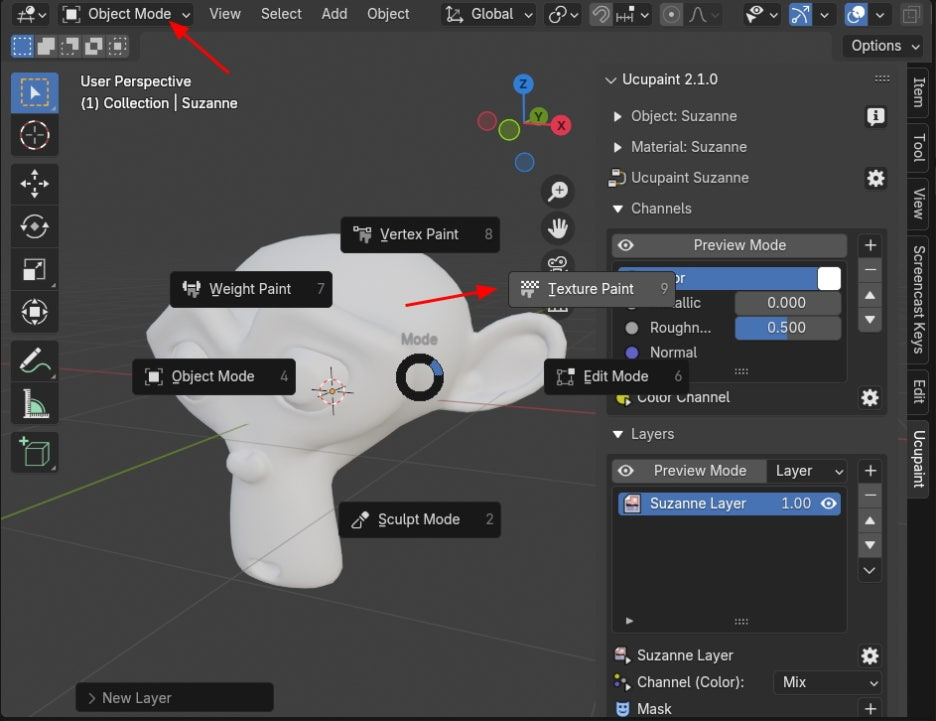Select the Transform tool
Viewport: 936px width, 721px height.
coord(35,312)
